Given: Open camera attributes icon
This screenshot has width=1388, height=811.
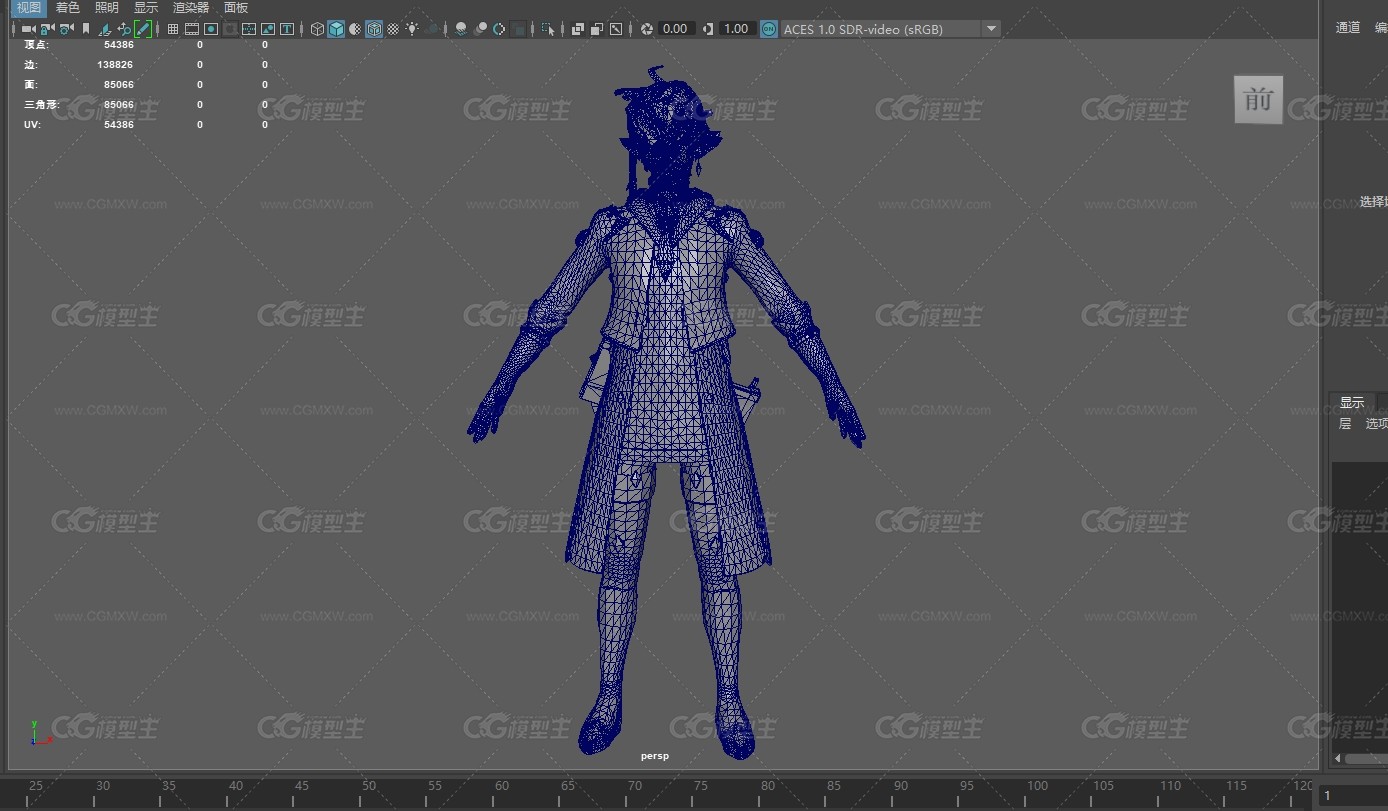Looking at the screenshot, I should point(65,29).
